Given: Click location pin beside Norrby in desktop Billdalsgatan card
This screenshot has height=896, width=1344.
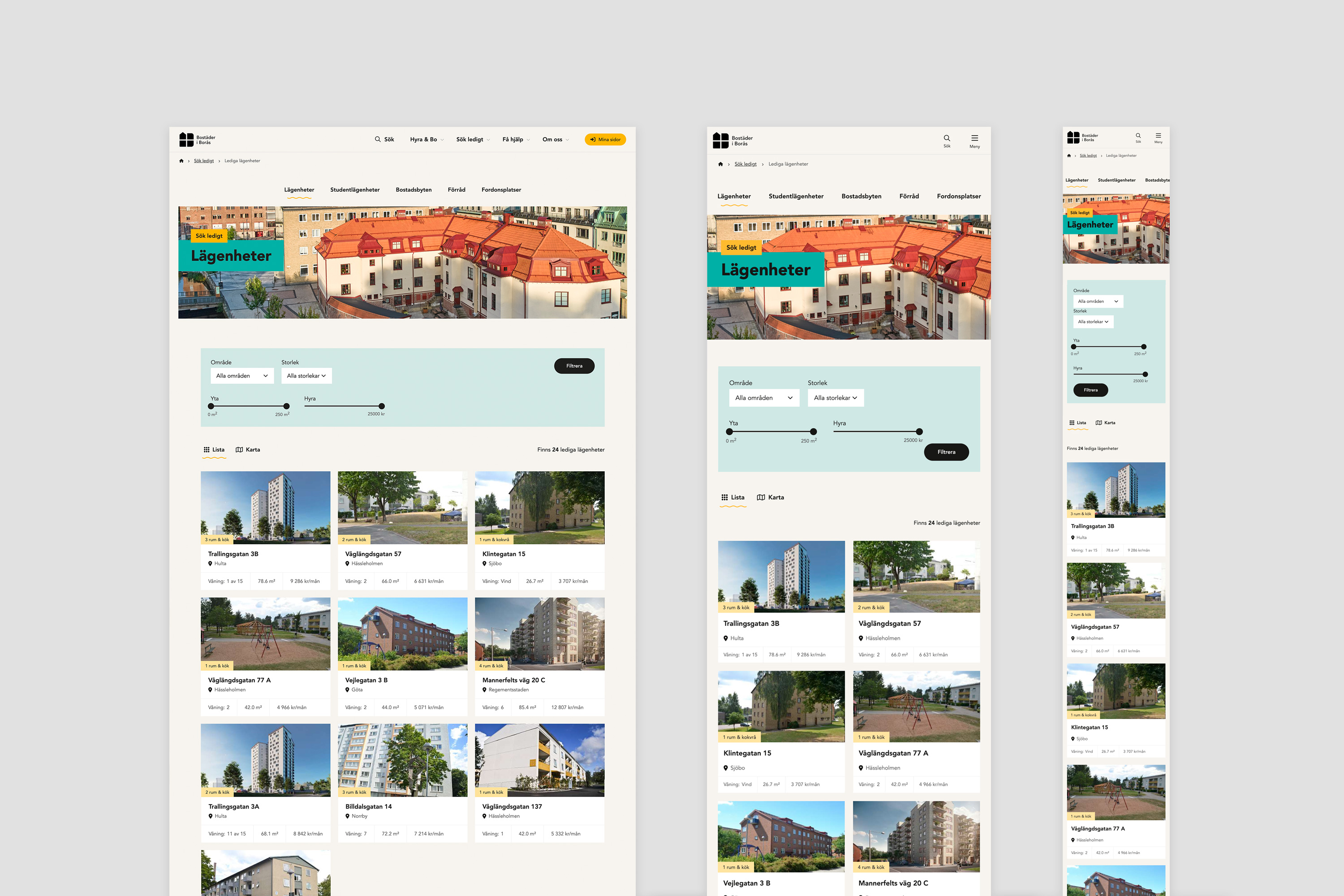Looking at the screenshot, I should [348, 816].
